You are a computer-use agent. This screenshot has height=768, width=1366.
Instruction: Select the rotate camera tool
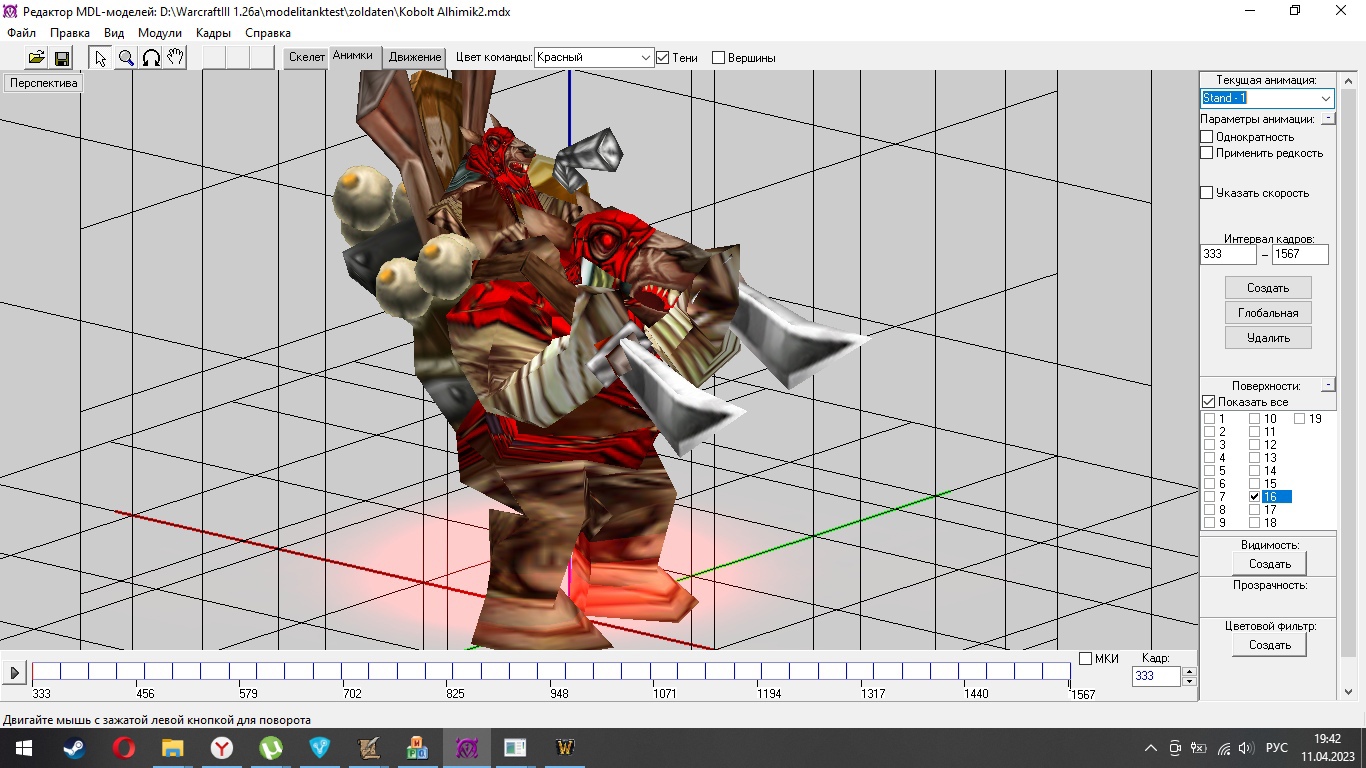(x=151, y=58)
